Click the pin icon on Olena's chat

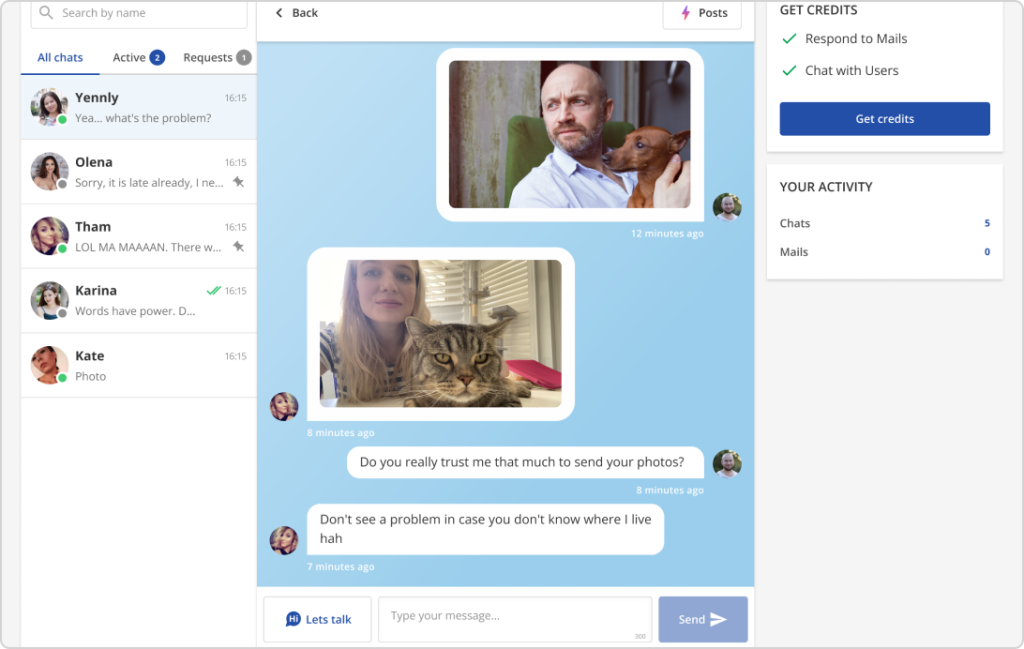[x=238, y=182]
